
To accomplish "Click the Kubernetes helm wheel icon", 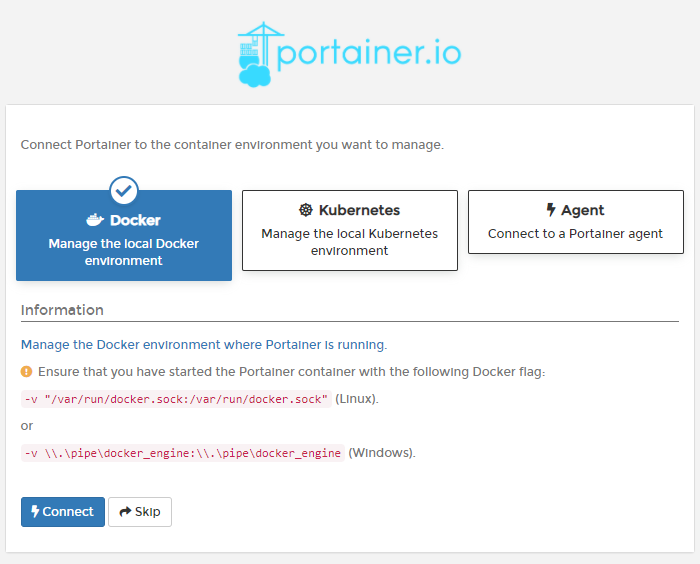I will tap(306, 210).
